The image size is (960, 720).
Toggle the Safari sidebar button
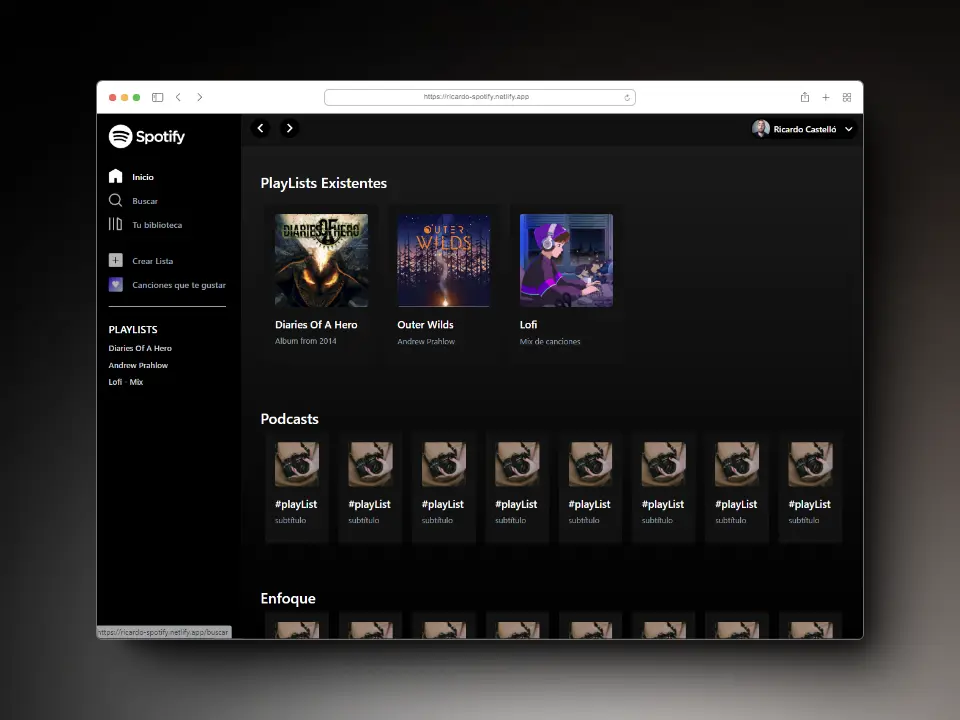pos(157,97)
